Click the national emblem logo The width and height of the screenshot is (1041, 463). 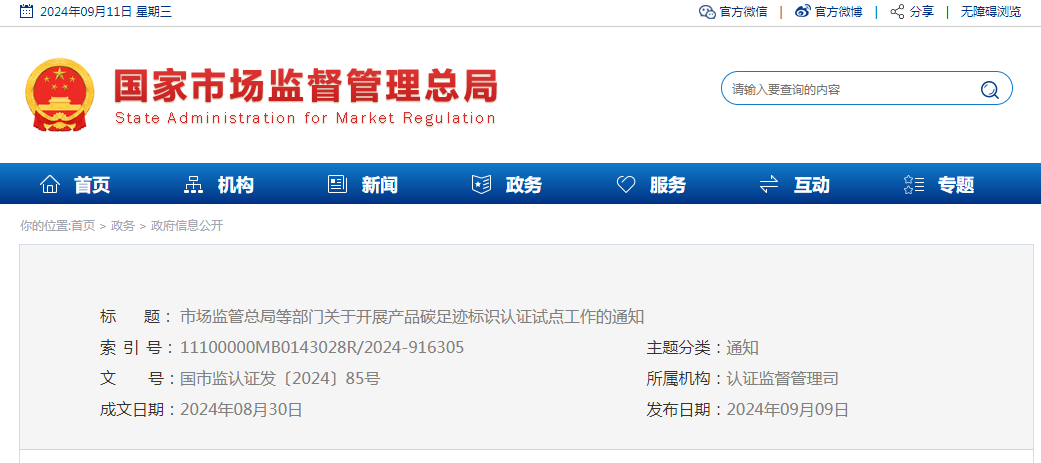59,94
